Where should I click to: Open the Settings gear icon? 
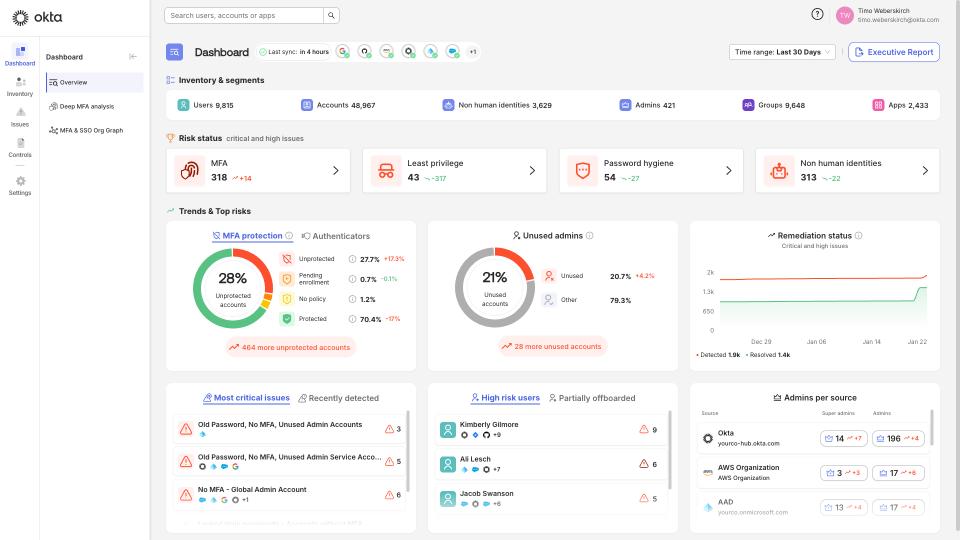pos(20,181)
